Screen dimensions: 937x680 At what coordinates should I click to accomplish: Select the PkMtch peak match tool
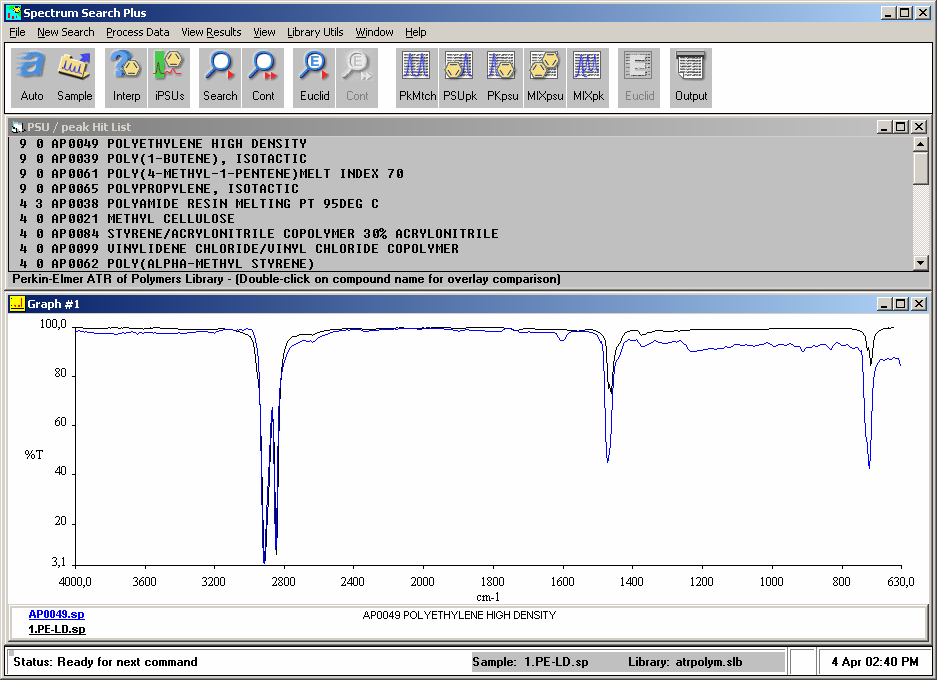417,78
